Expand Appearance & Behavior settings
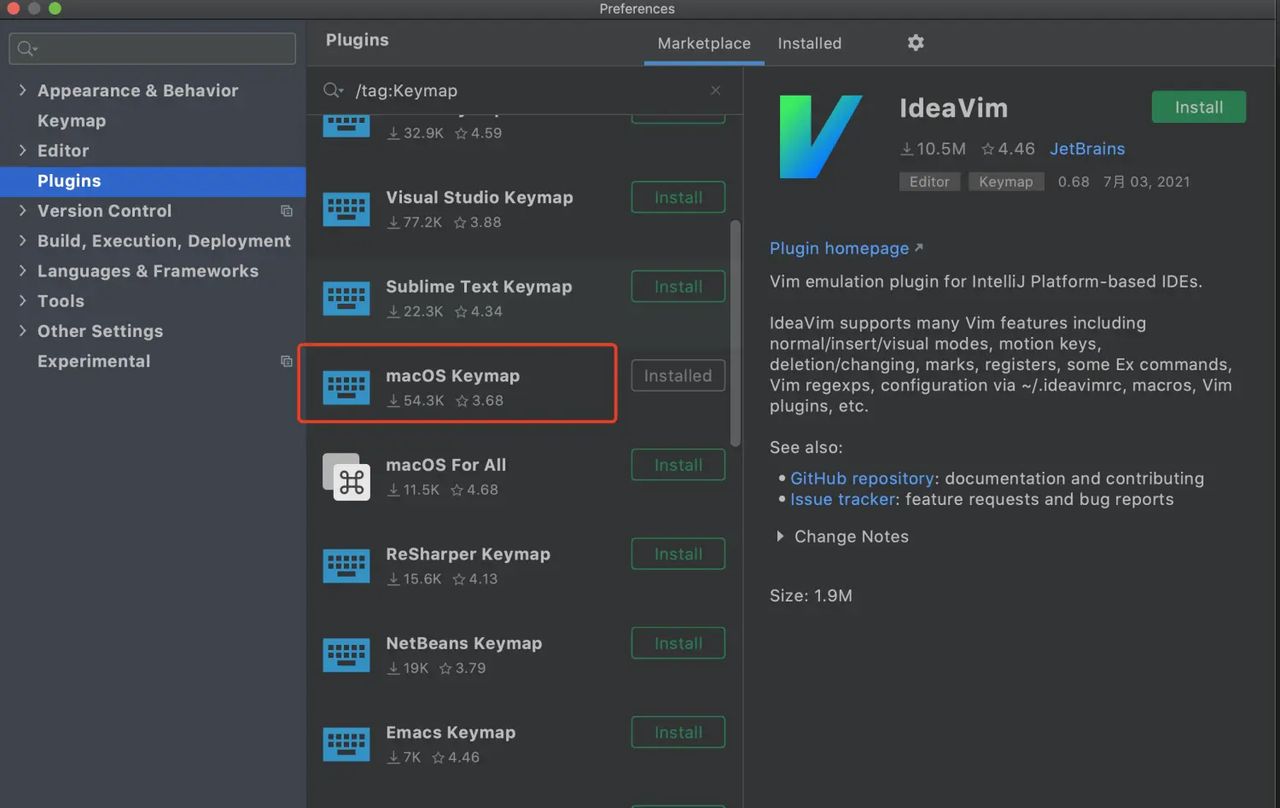The width and height of the screenshot is (1280, 808). click(22, 90)
